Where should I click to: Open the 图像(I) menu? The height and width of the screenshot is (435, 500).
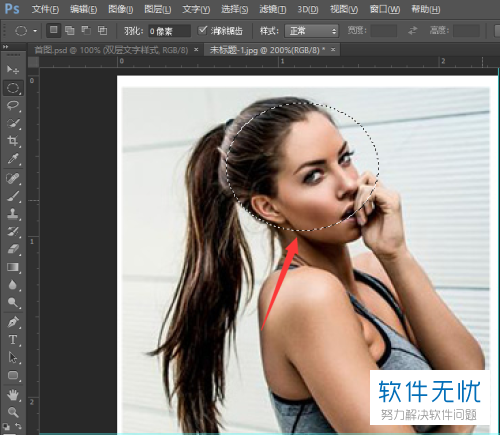pyautogui.click(x=120, y=9)
